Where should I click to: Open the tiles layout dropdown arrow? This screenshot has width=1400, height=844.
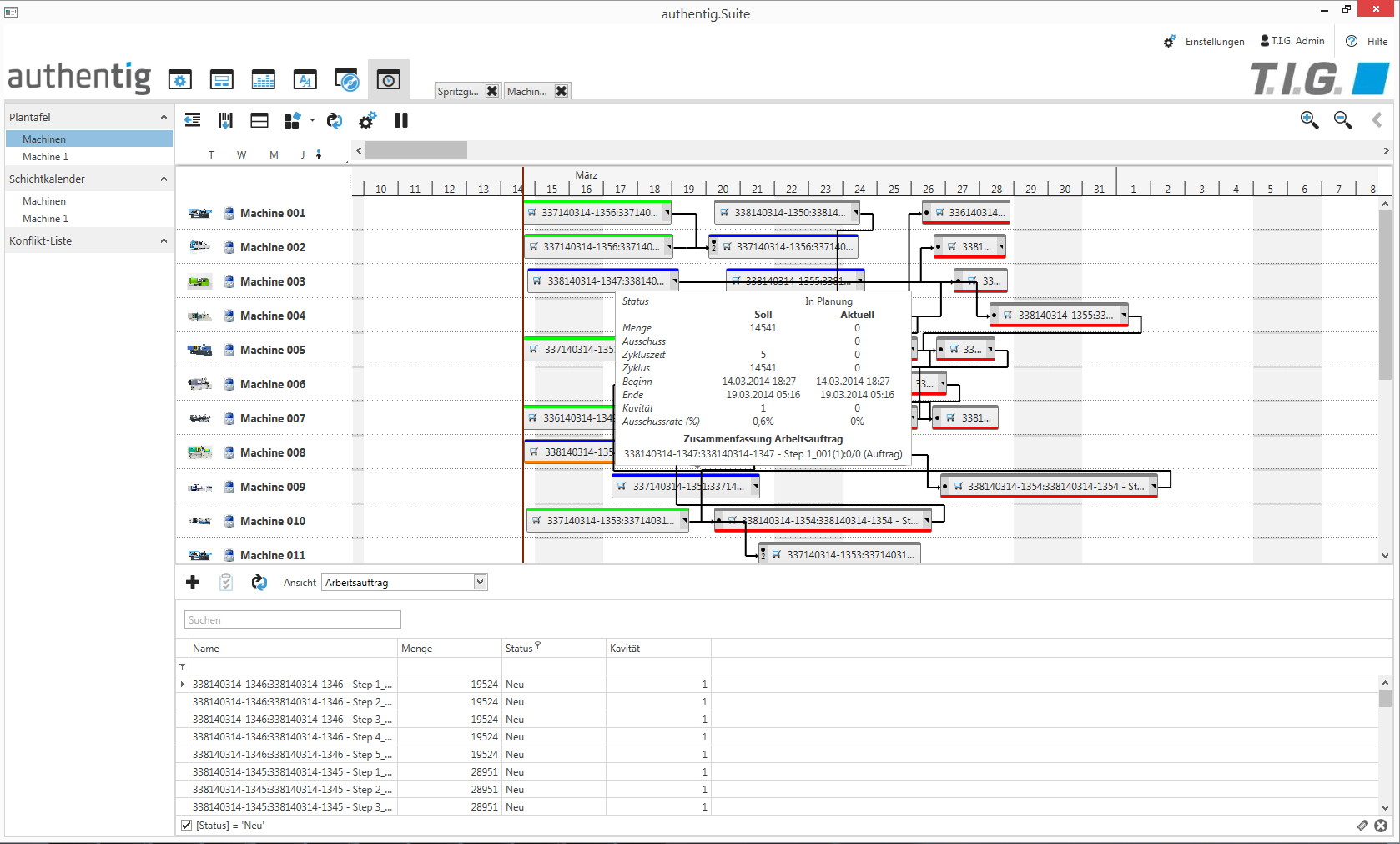coord(312,120)
